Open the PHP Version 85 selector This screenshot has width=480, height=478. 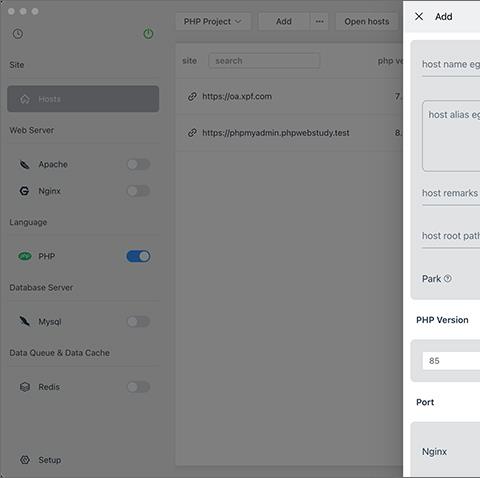451,361
